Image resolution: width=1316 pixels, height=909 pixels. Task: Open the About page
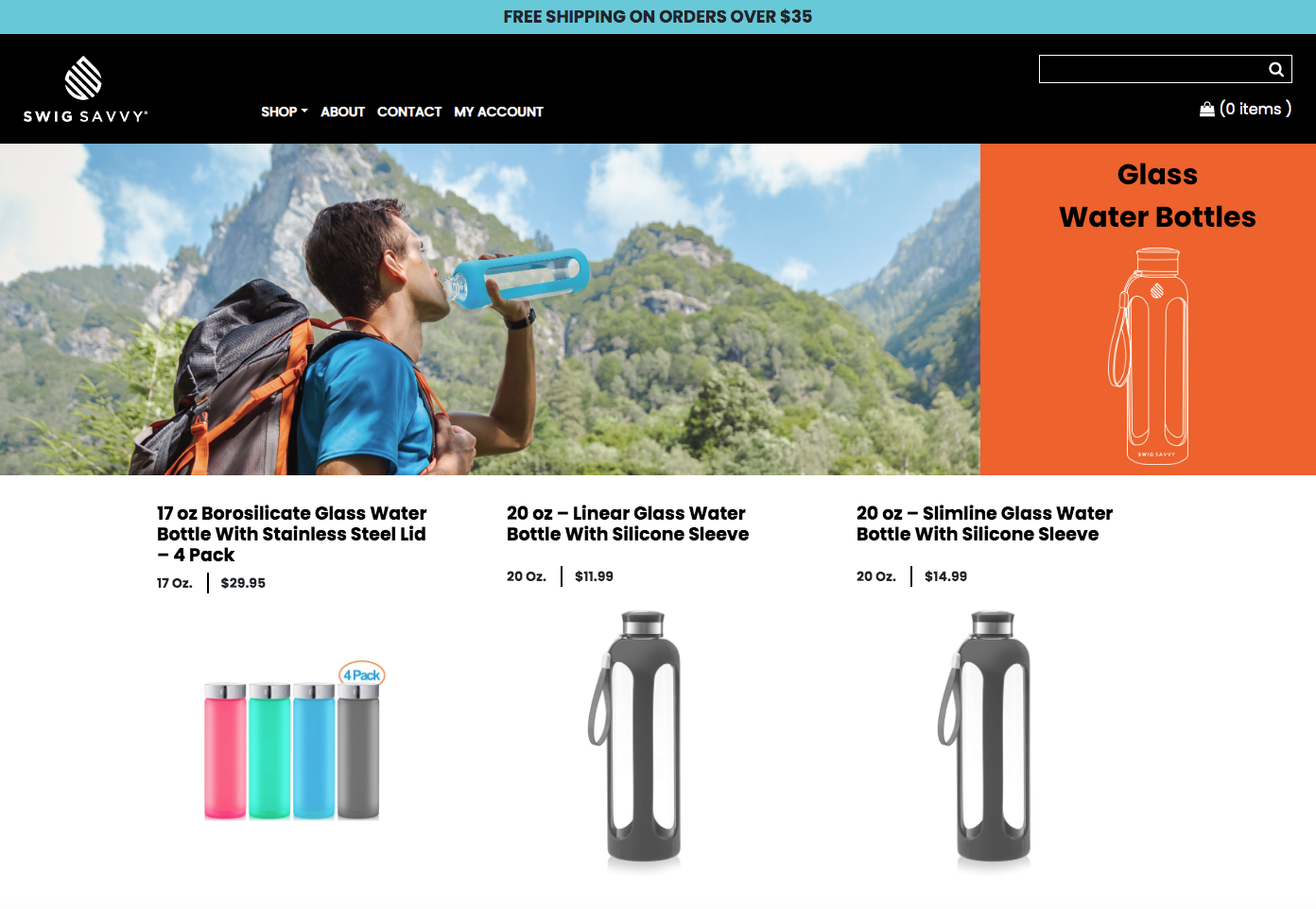342,111
